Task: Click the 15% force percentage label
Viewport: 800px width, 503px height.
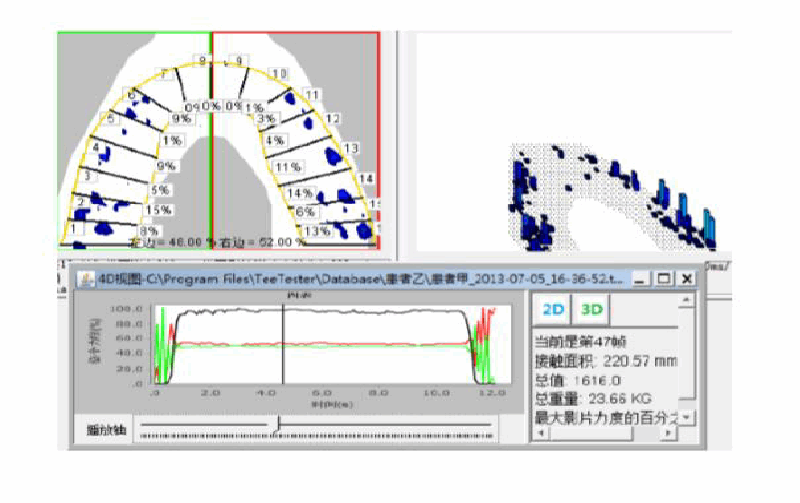Action: point(157,210)
